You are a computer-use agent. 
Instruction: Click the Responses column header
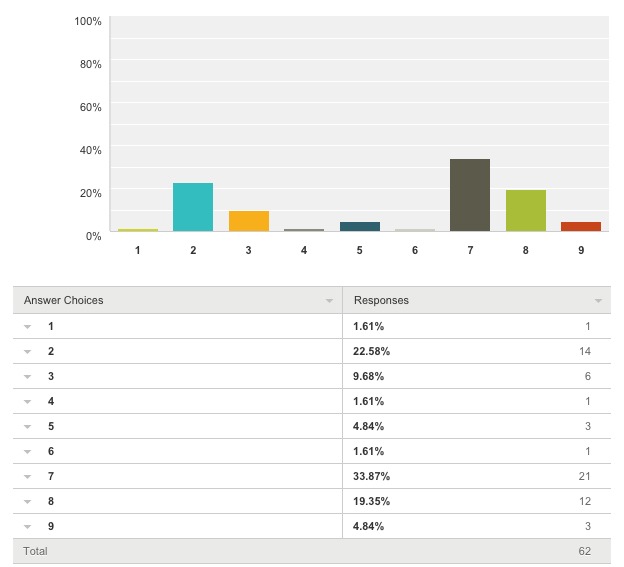point(381,300)
